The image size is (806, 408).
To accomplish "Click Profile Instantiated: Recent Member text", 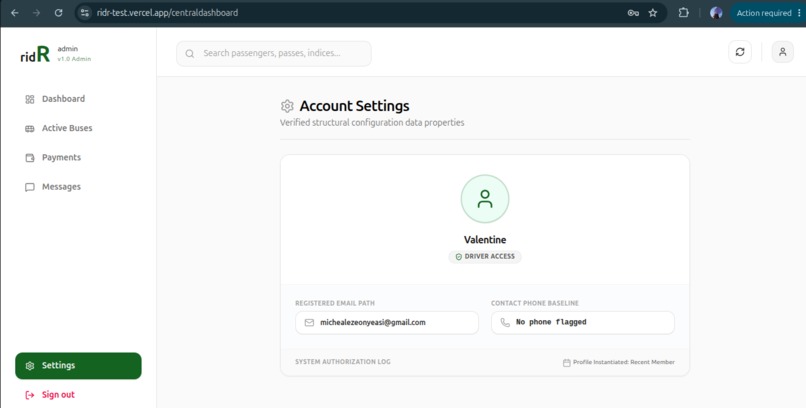I will (624, 362).
